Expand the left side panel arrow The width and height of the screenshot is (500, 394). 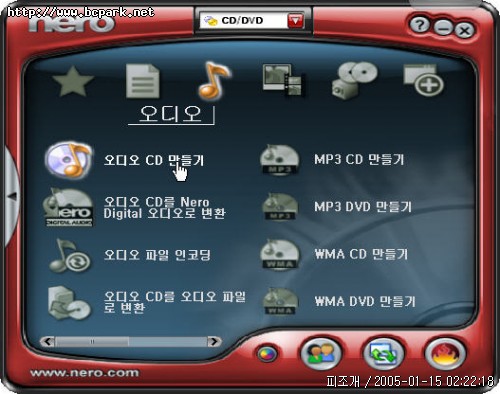(12, 196)
